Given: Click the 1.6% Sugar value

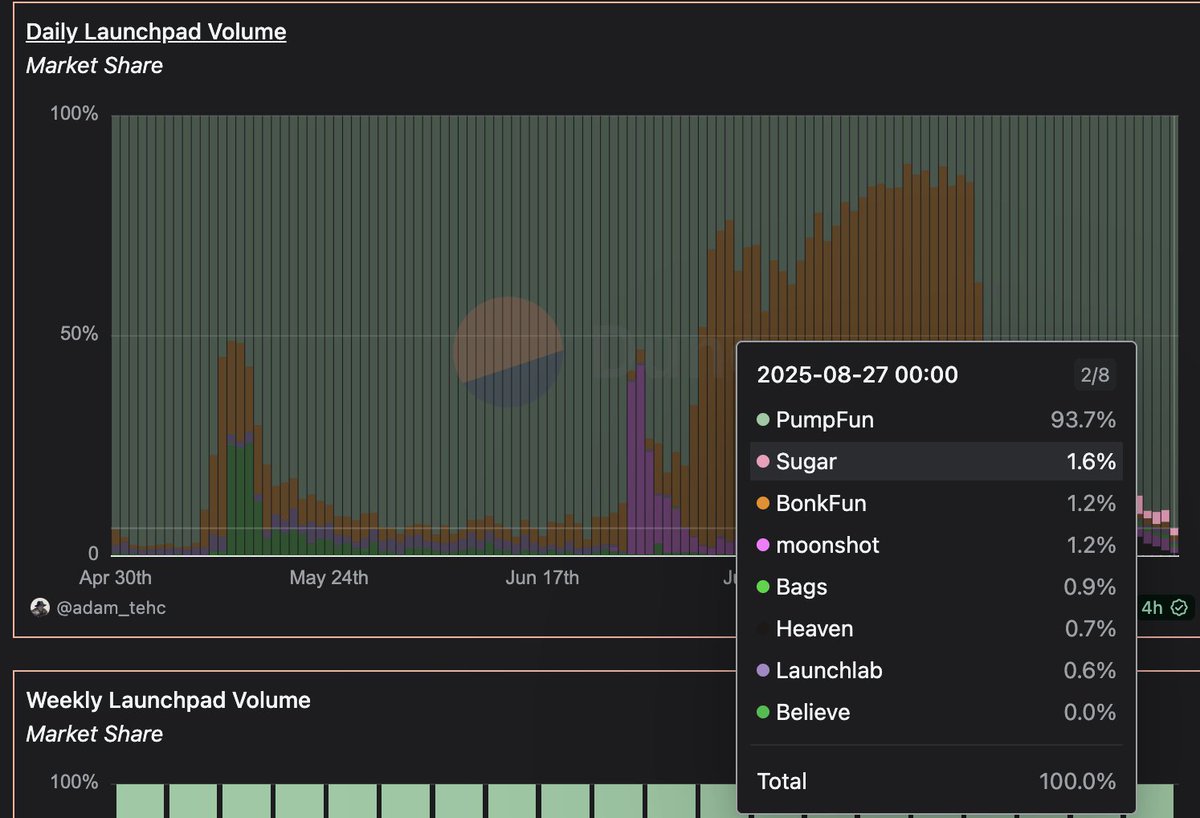Looking at the screenshot, I should point(1091,462).
